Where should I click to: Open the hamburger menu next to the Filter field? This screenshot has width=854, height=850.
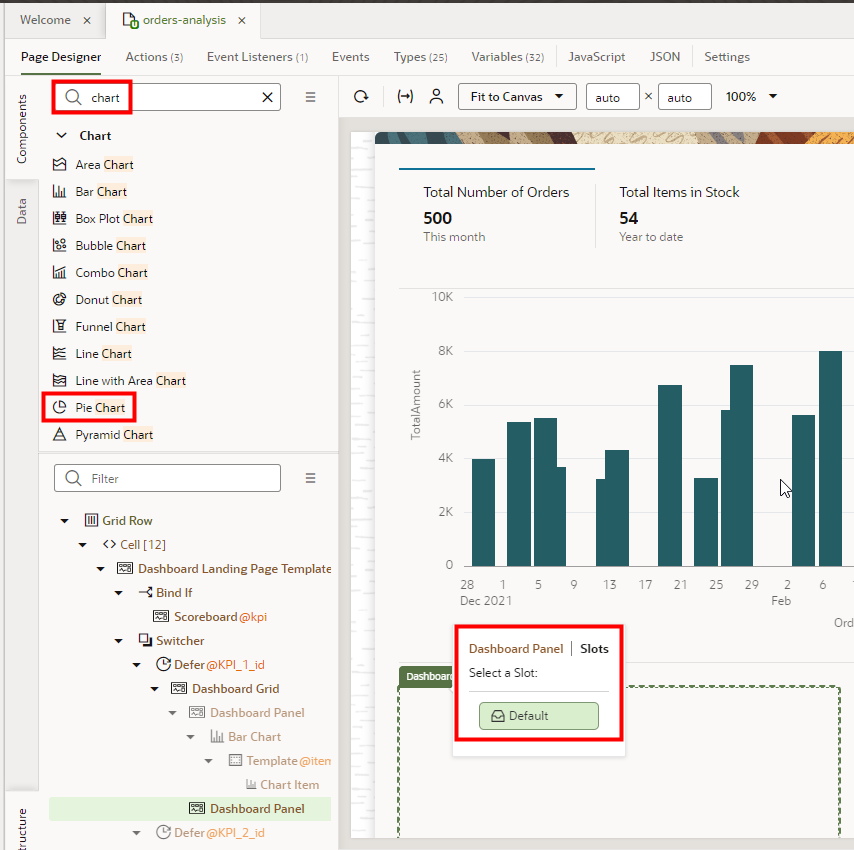point(310,478)
